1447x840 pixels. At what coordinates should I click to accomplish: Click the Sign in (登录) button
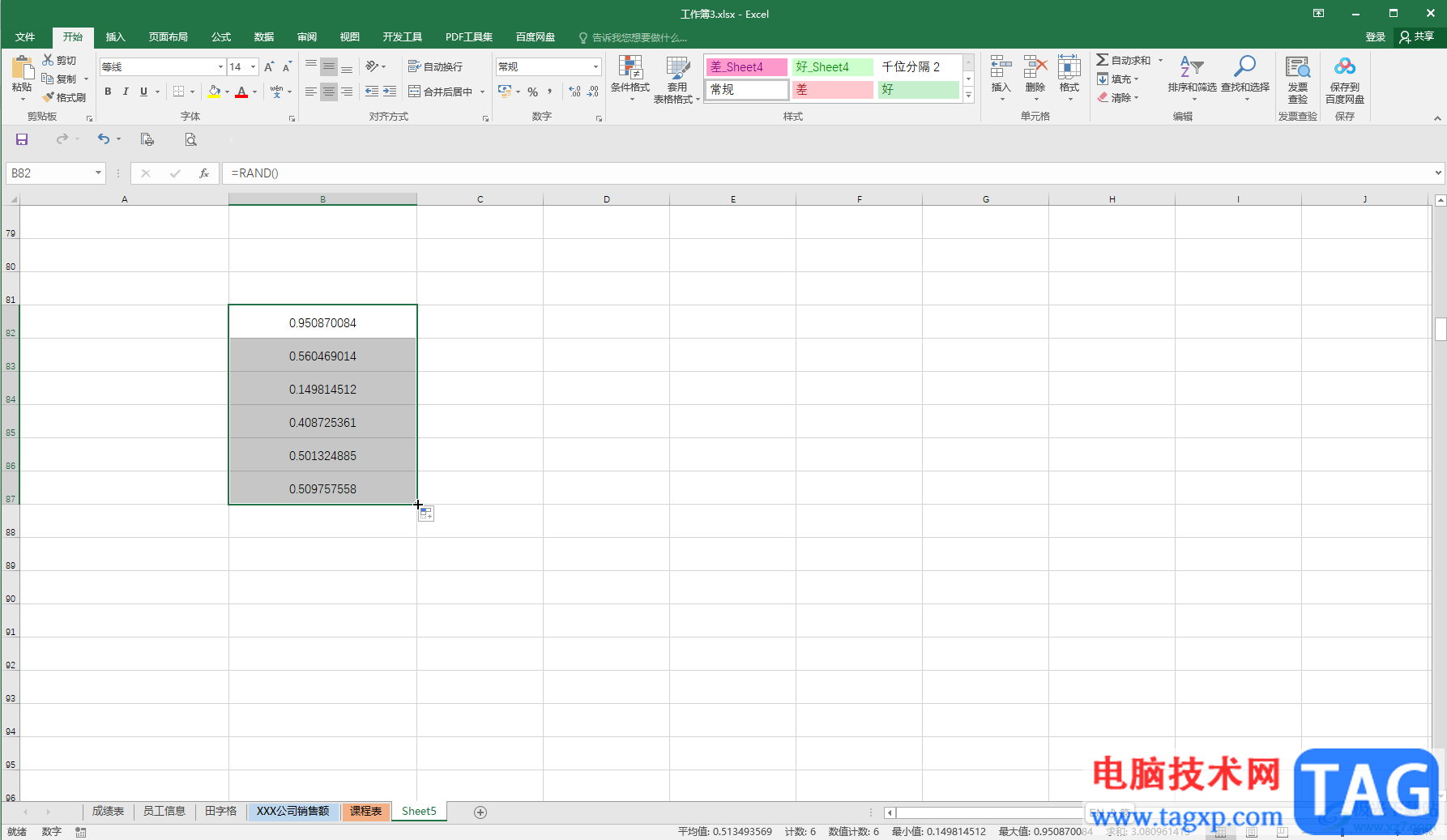pos(1376,37)
